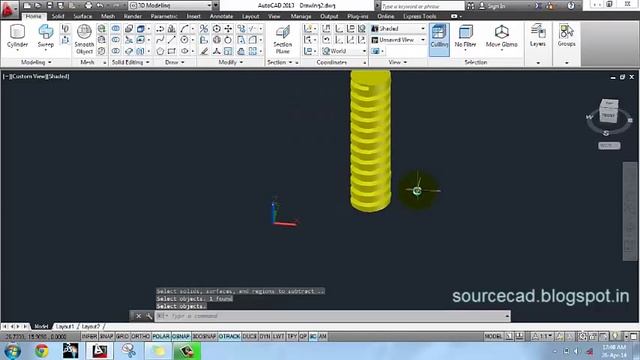Image resolution: width=640 pixels, height=360 pixels.
Task: Click the MODEL button in status bar
Action: (493, 336)
